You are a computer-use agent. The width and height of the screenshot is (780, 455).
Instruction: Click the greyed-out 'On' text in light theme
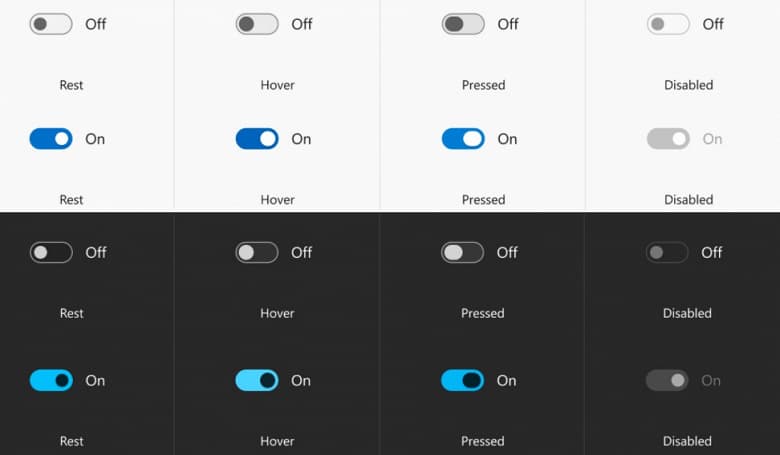[712, 139]
